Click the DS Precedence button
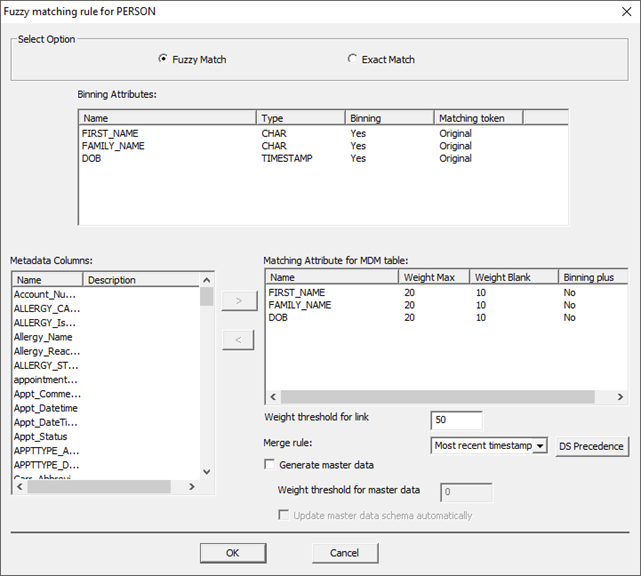This screenshot has width=641, height=576. coord(592,446)
